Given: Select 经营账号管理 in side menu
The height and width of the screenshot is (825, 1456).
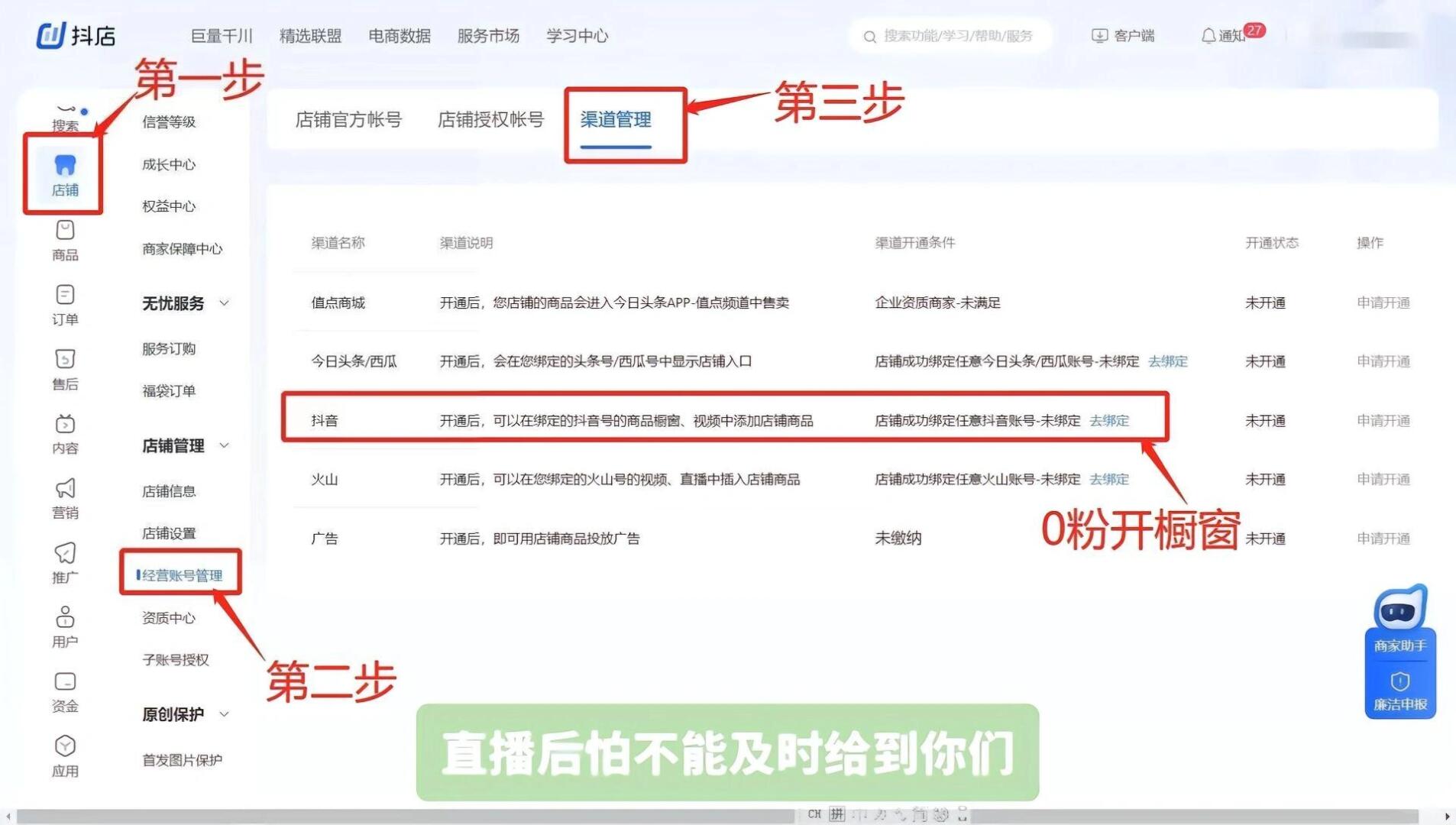Looking at the screenshot, I should 182,575.
